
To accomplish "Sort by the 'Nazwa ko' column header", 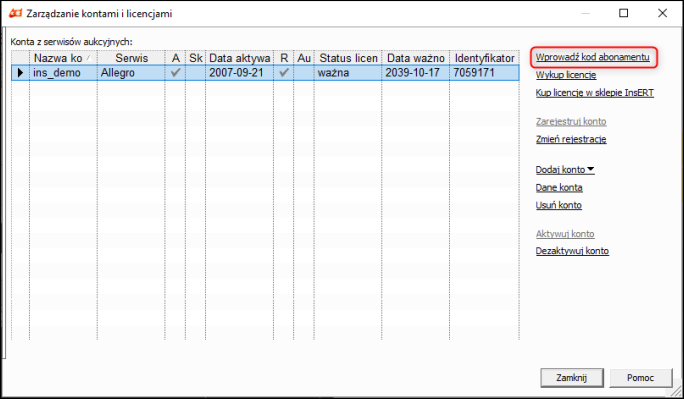I will (63, 58).
